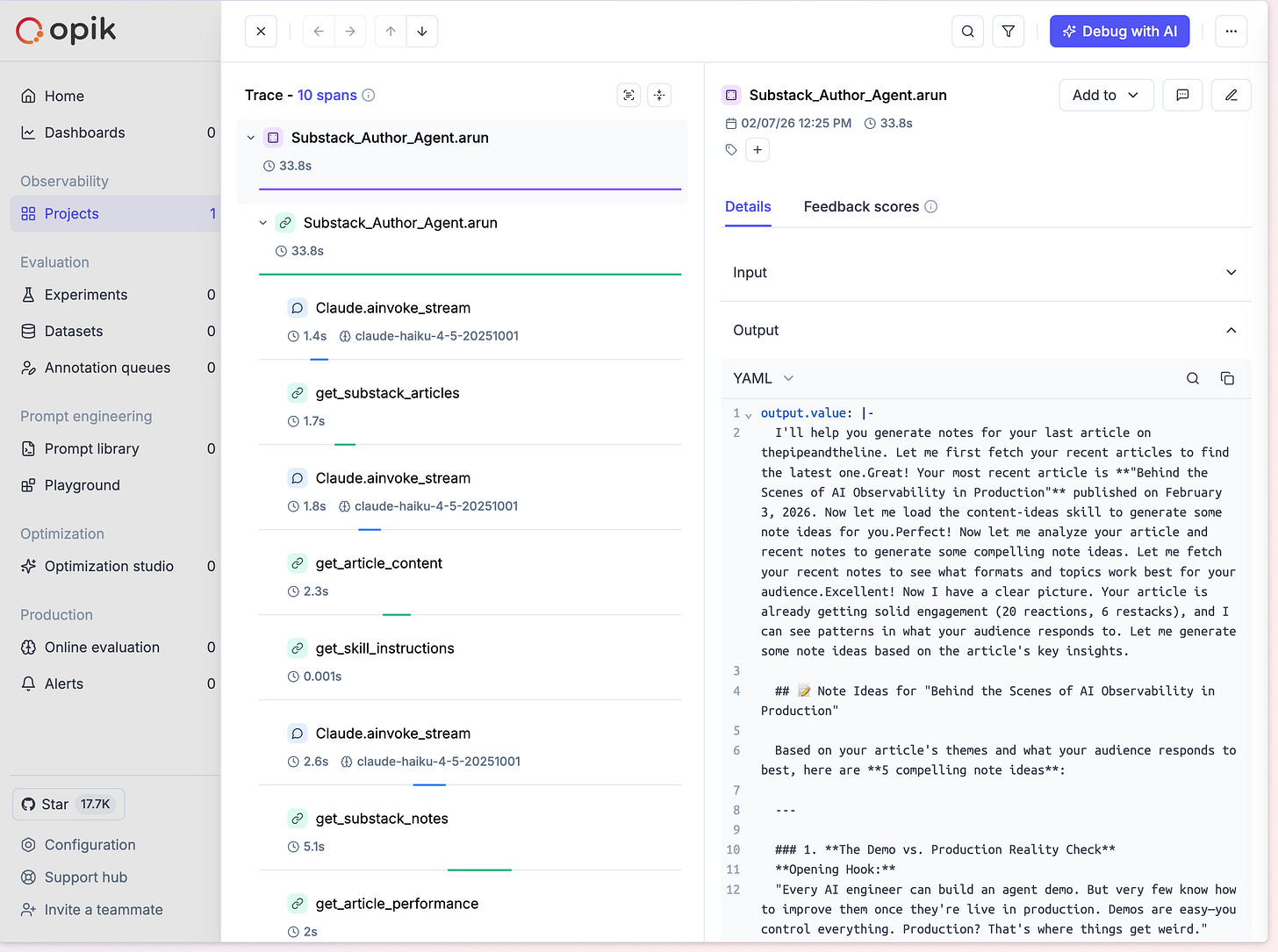Click the GitHub Star 17.7K button
Screen dimensions: 1278x952
click(x=68, y=805)
